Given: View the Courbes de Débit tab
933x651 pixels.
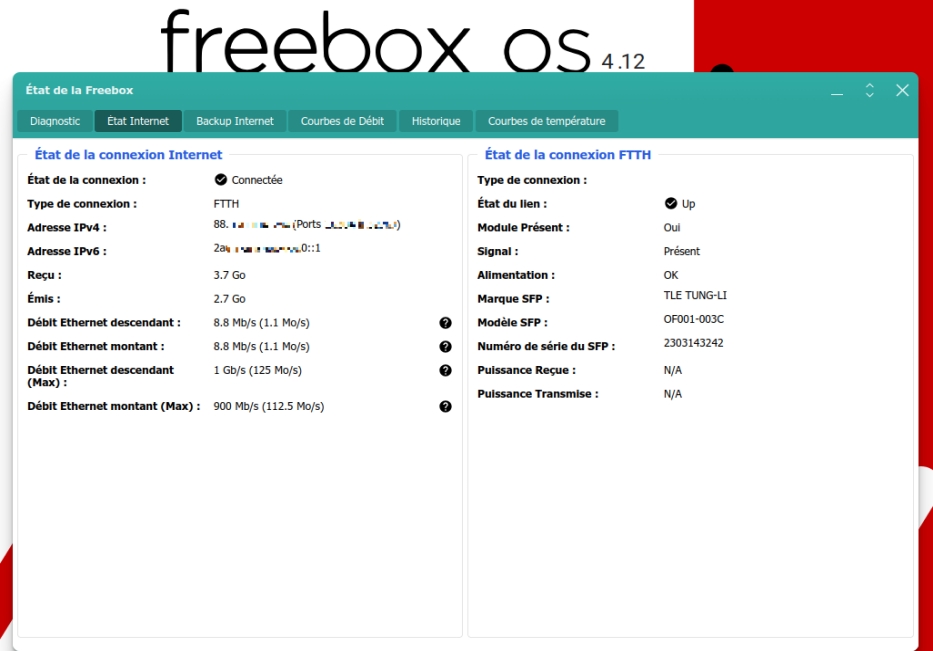Looking at the screenshot, I should pyautogui.click(x=342, y=121).
